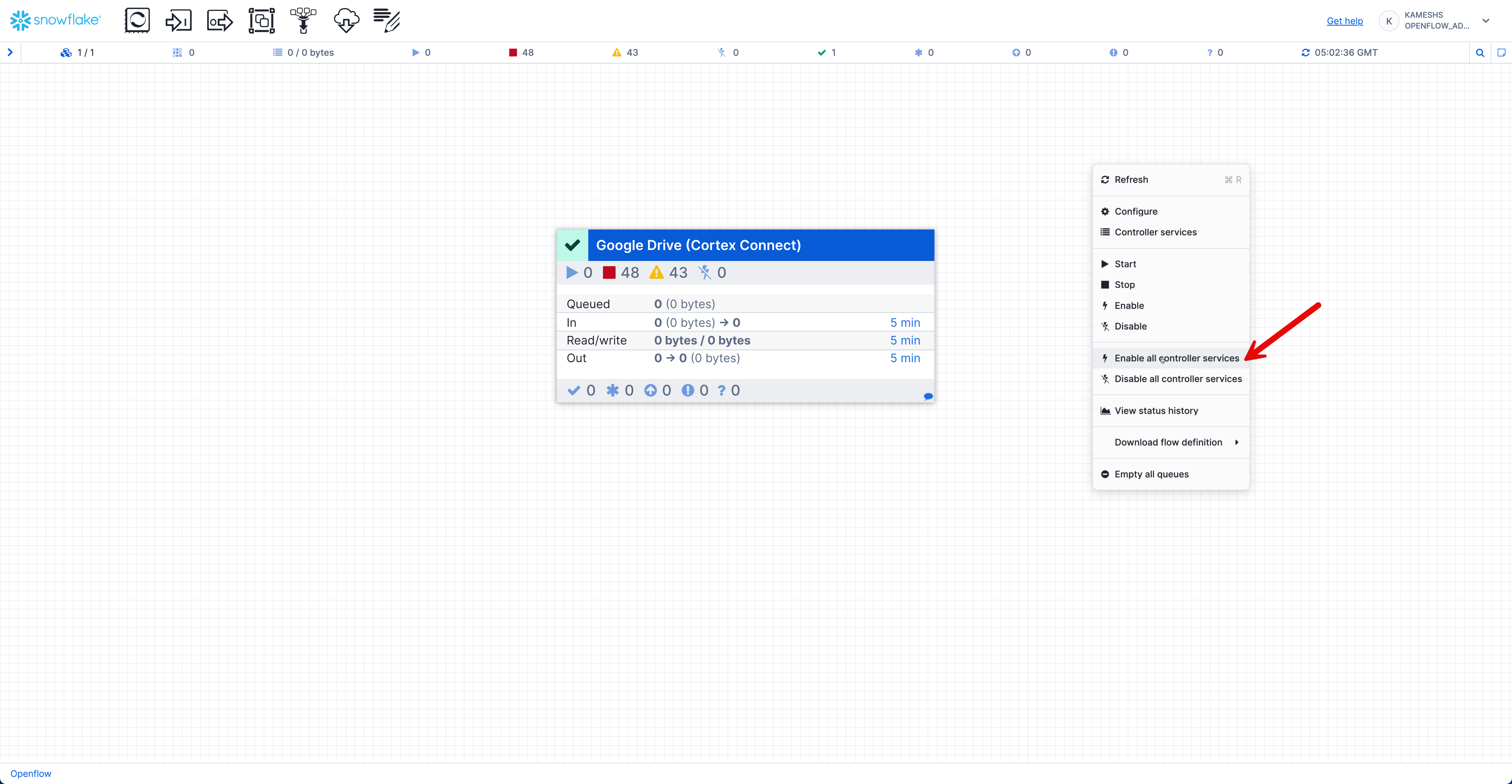Click the Output Port toolbar icon

(x=220, y=21)
